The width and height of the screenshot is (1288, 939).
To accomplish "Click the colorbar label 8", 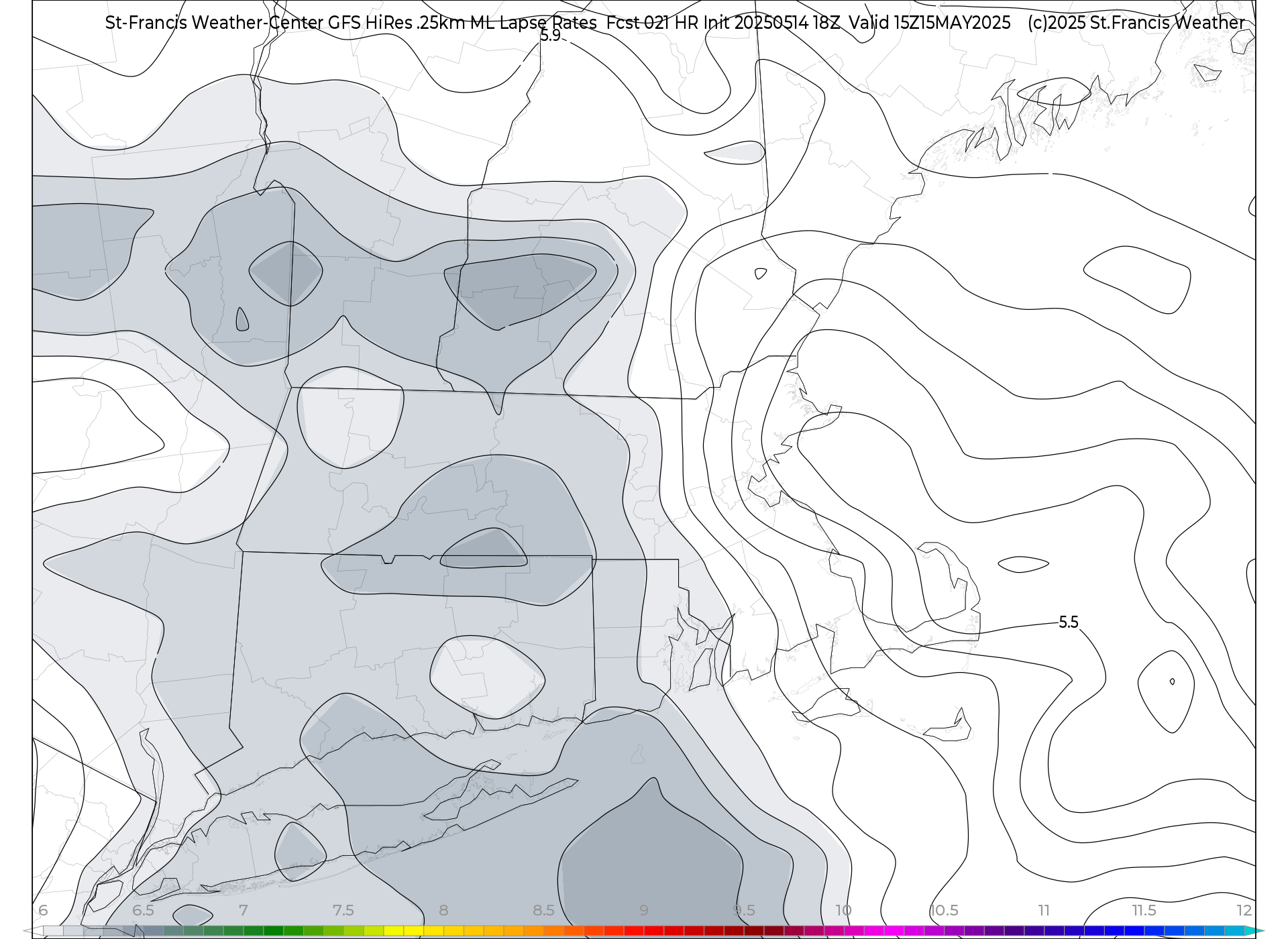I will pos(443,910).
